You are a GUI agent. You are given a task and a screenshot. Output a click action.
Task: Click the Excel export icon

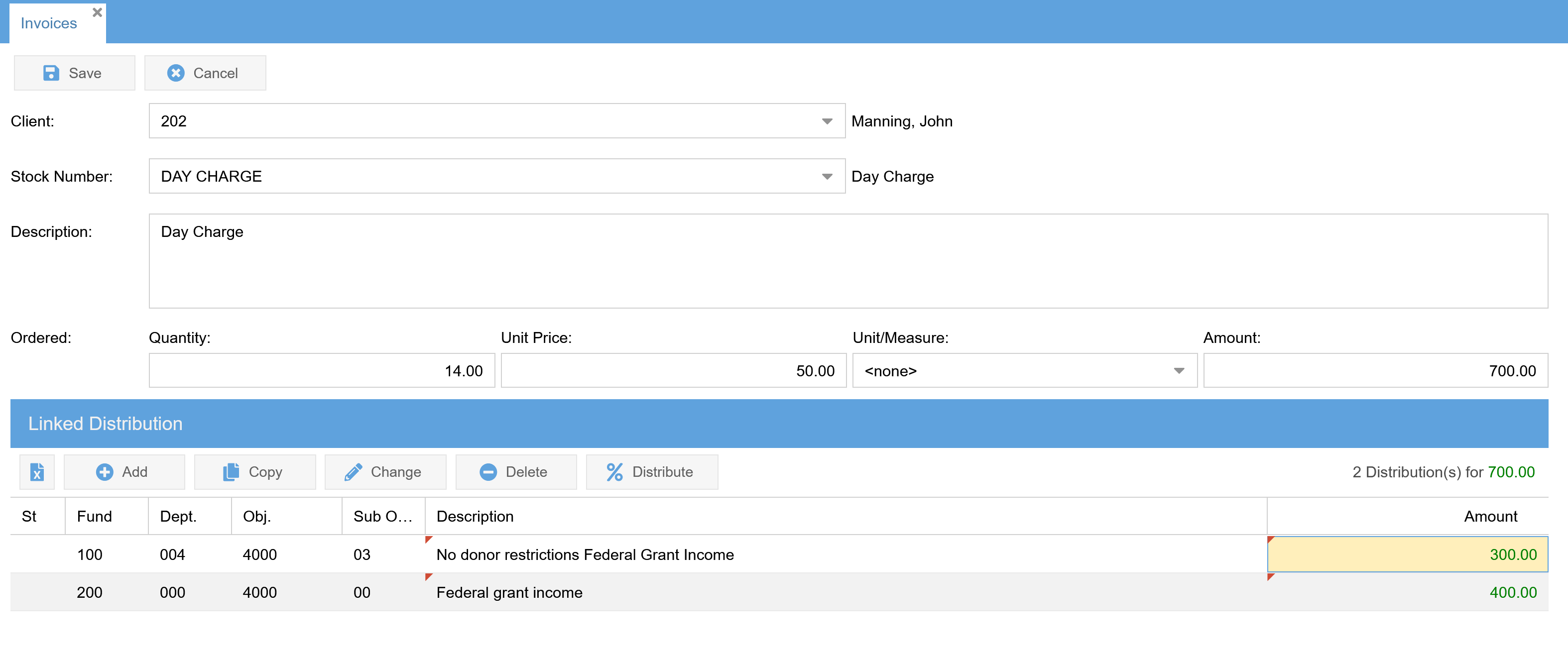[36, 472]
